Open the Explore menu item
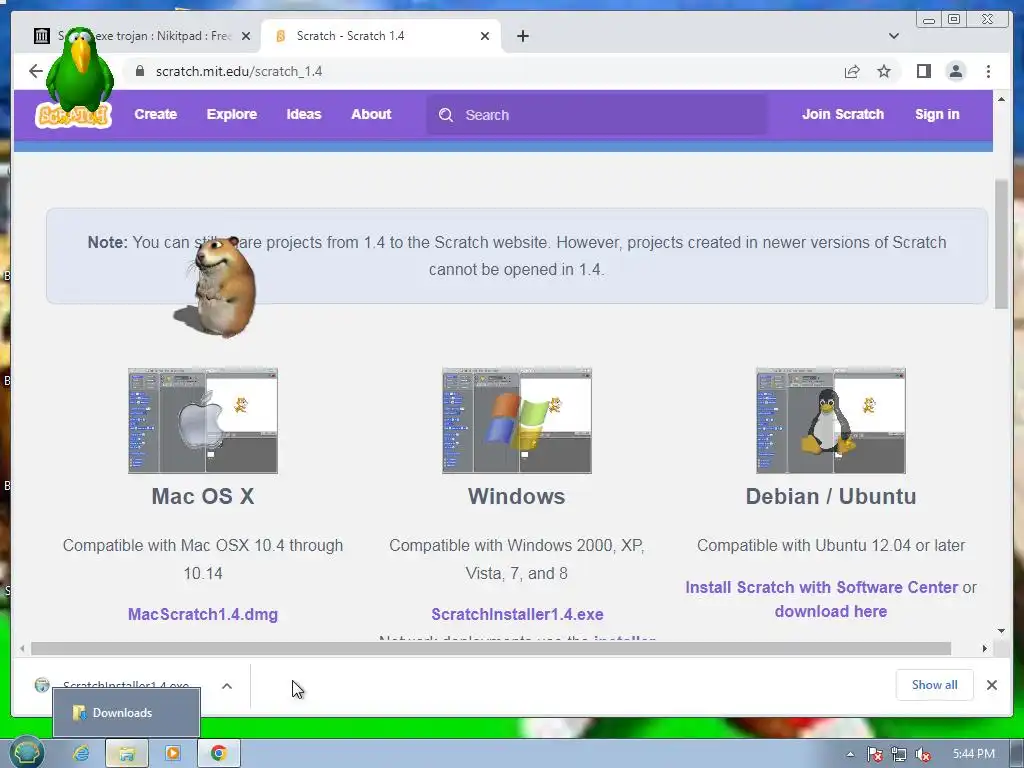1024x768 pixels. [232, 114]
